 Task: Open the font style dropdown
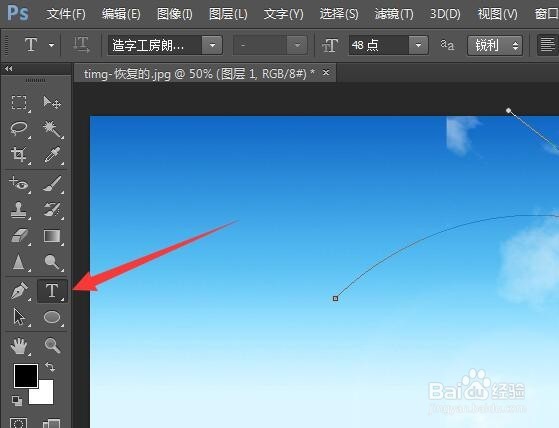point(297,45)
